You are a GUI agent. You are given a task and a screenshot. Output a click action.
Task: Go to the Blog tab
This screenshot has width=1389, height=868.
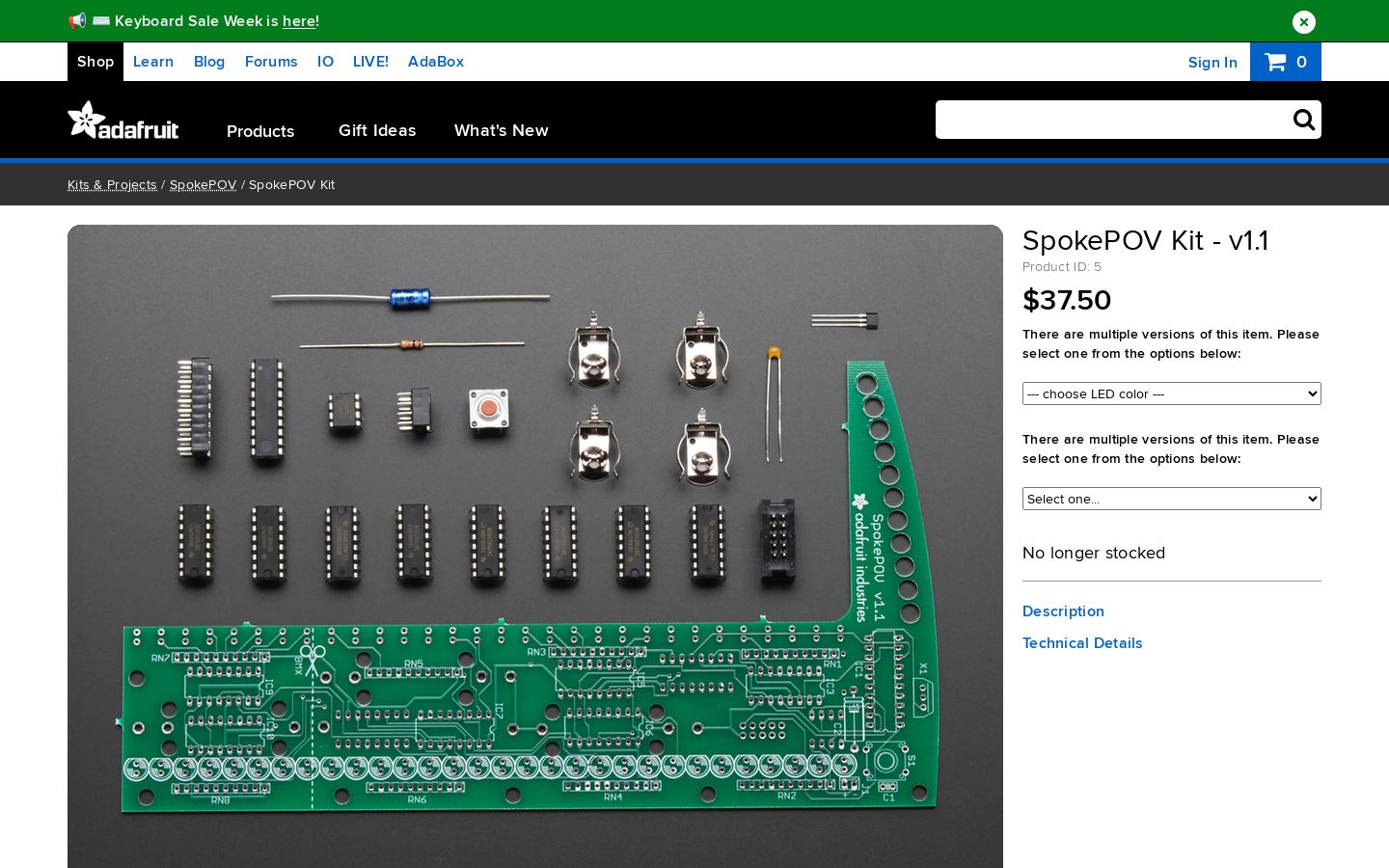[209, 62]
